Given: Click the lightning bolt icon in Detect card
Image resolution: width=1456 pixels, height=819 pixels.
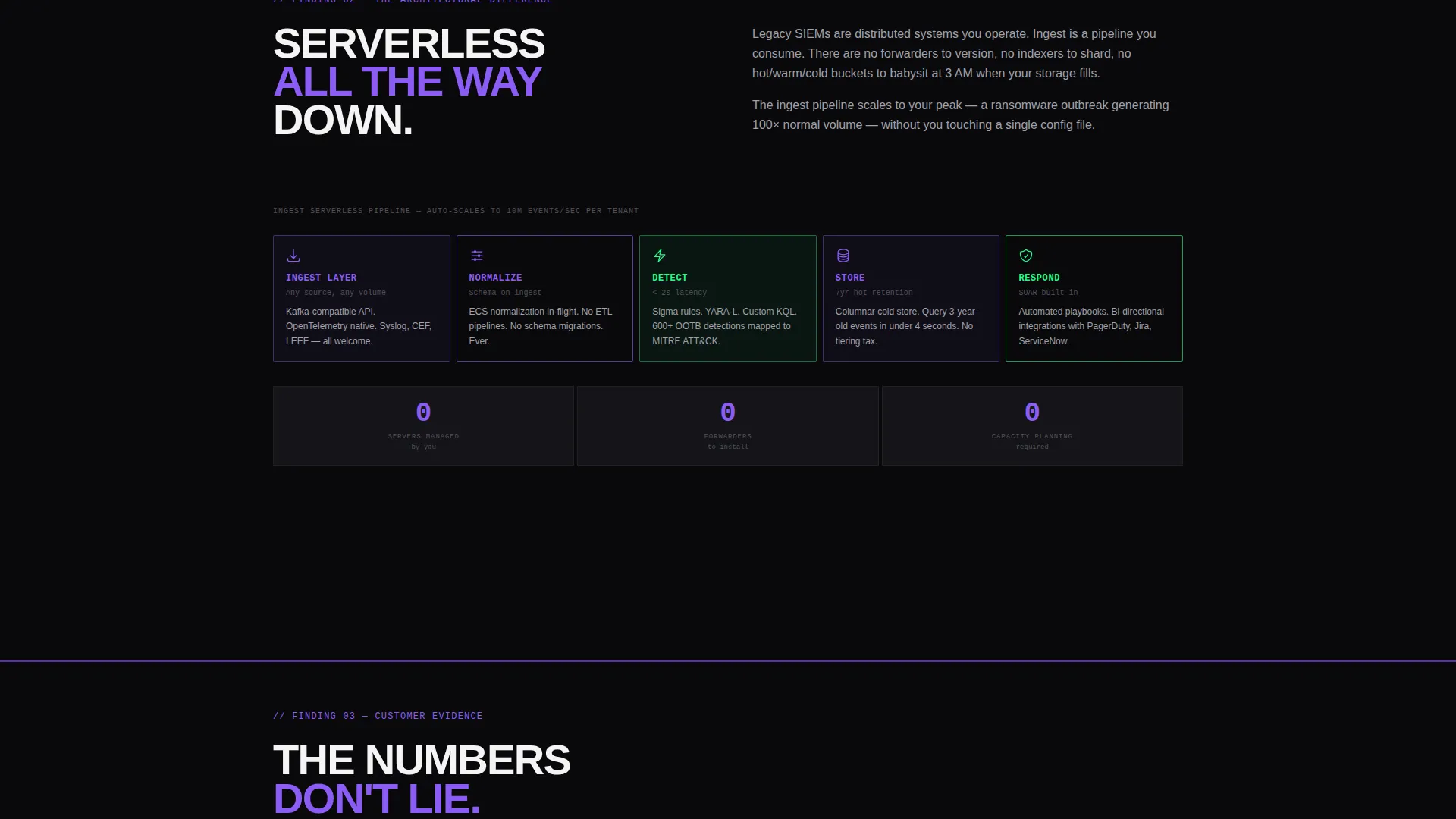Looking at the screenshot, I should coord(660,256).
